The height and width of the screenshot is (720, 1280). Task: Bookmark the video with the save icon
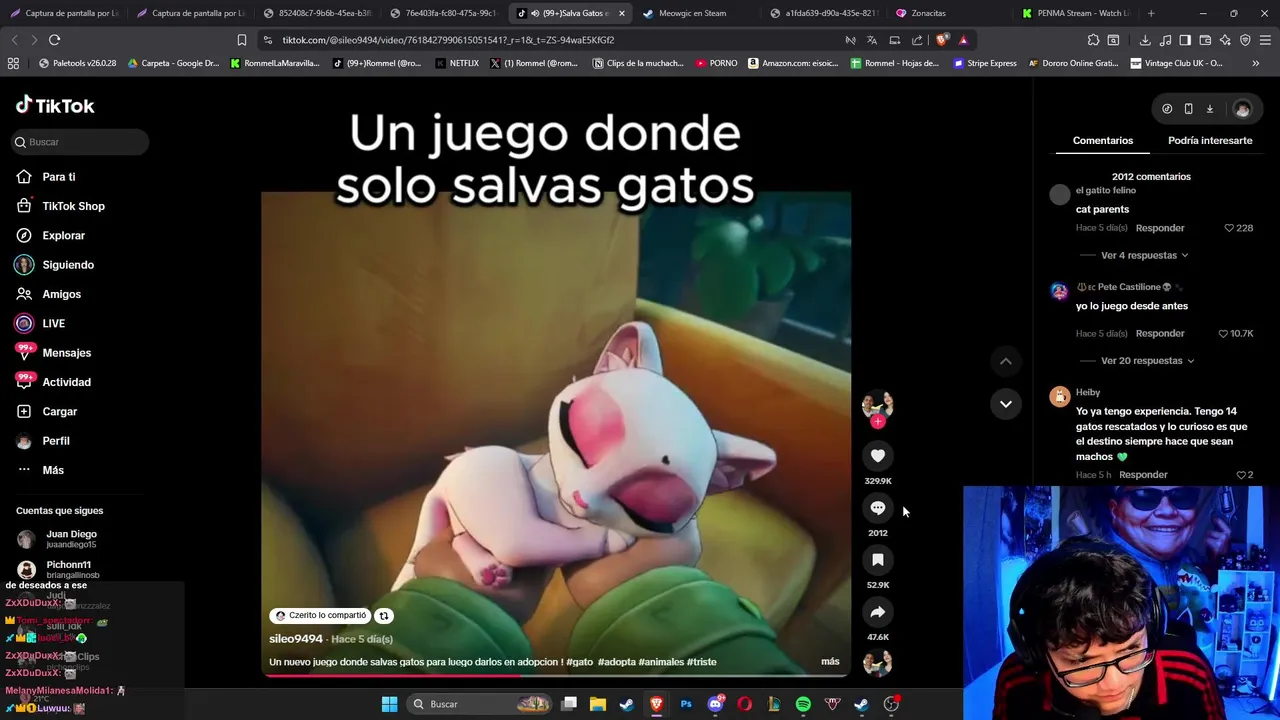click(877, 560)
